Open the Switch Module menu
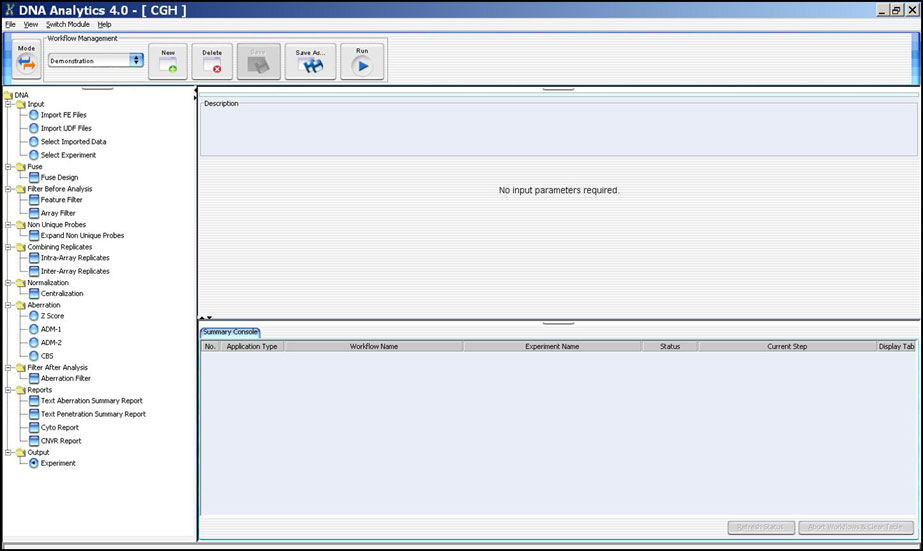Image resolution: width=923 pixels, height=551 pixels. pos(68,24)
